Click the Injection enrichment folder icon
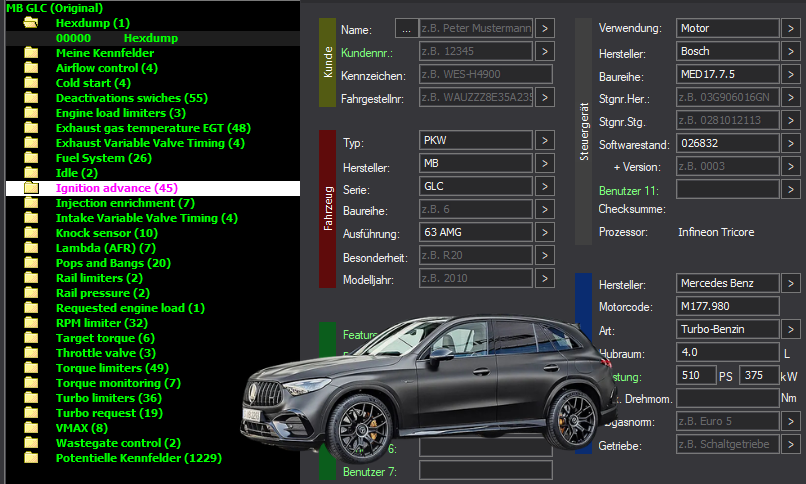The height and width of the screenshot is (484, 806). coord(31,202)
